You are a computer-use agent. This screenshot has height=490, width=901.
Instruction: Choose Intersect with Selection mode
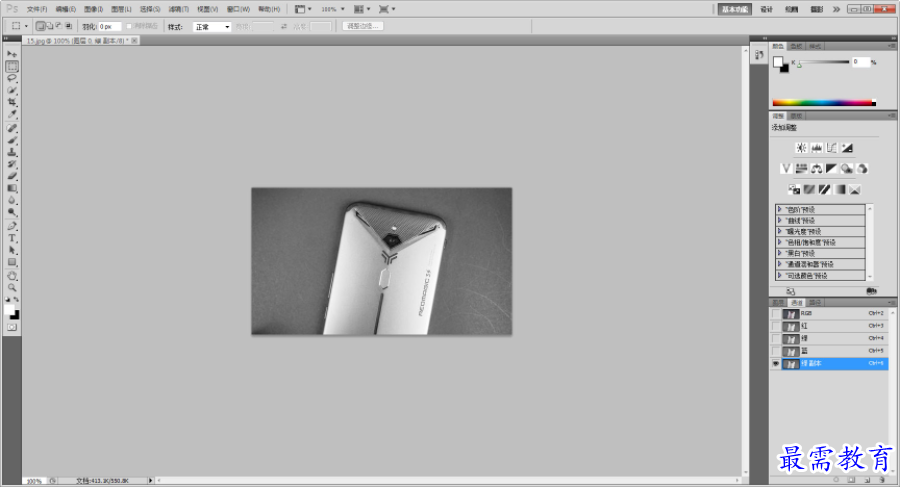click(68, 26)
